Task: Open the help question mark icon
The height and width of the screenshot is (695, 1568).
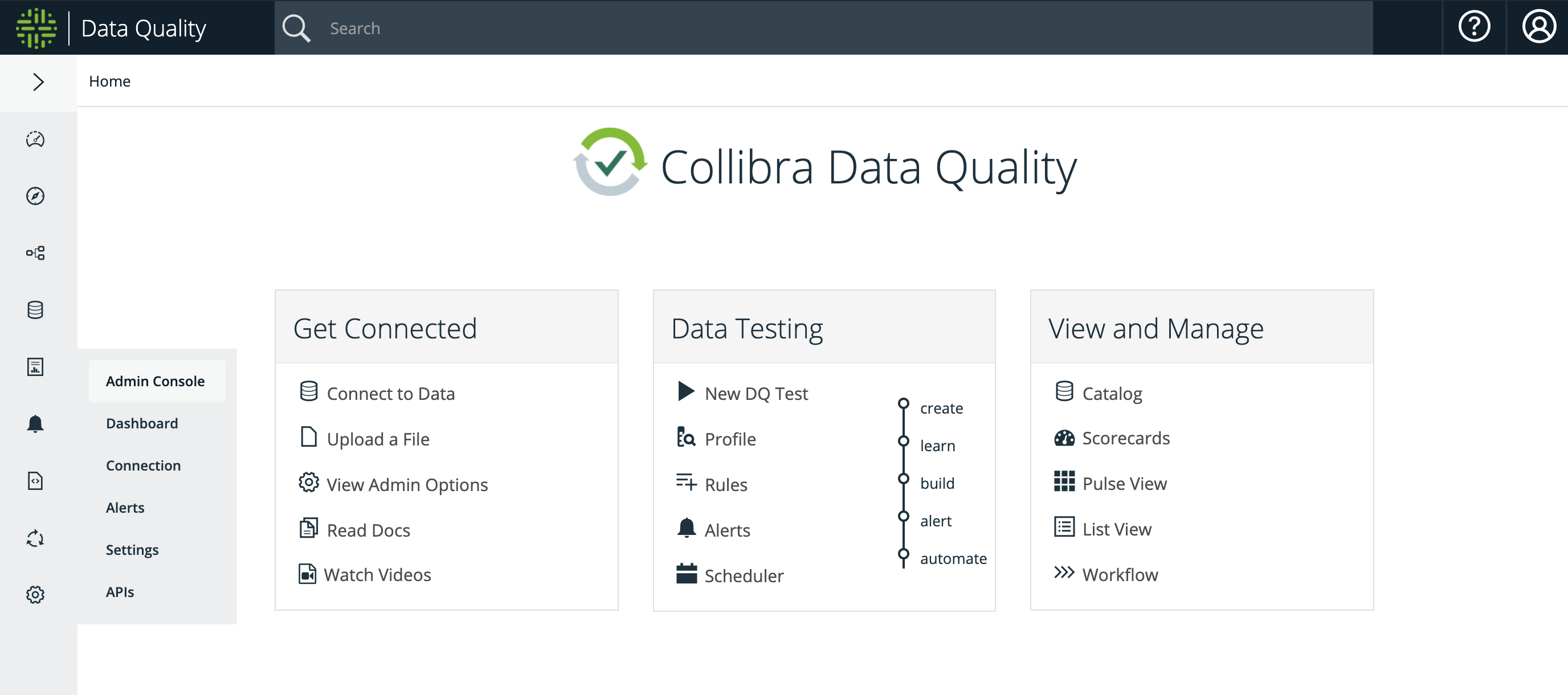Action: click(1473, 27)
